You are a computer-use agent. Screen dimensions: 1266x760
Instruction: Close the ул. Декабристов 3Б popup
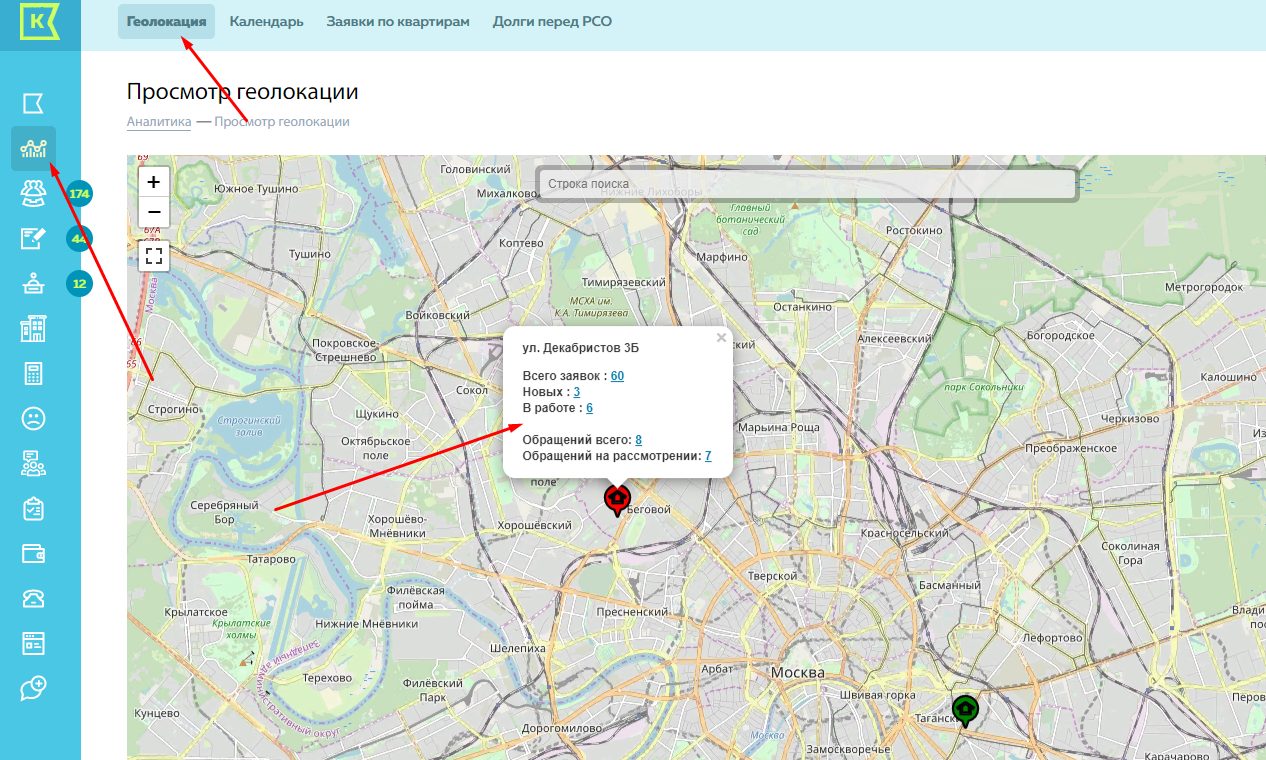(721, 338)
